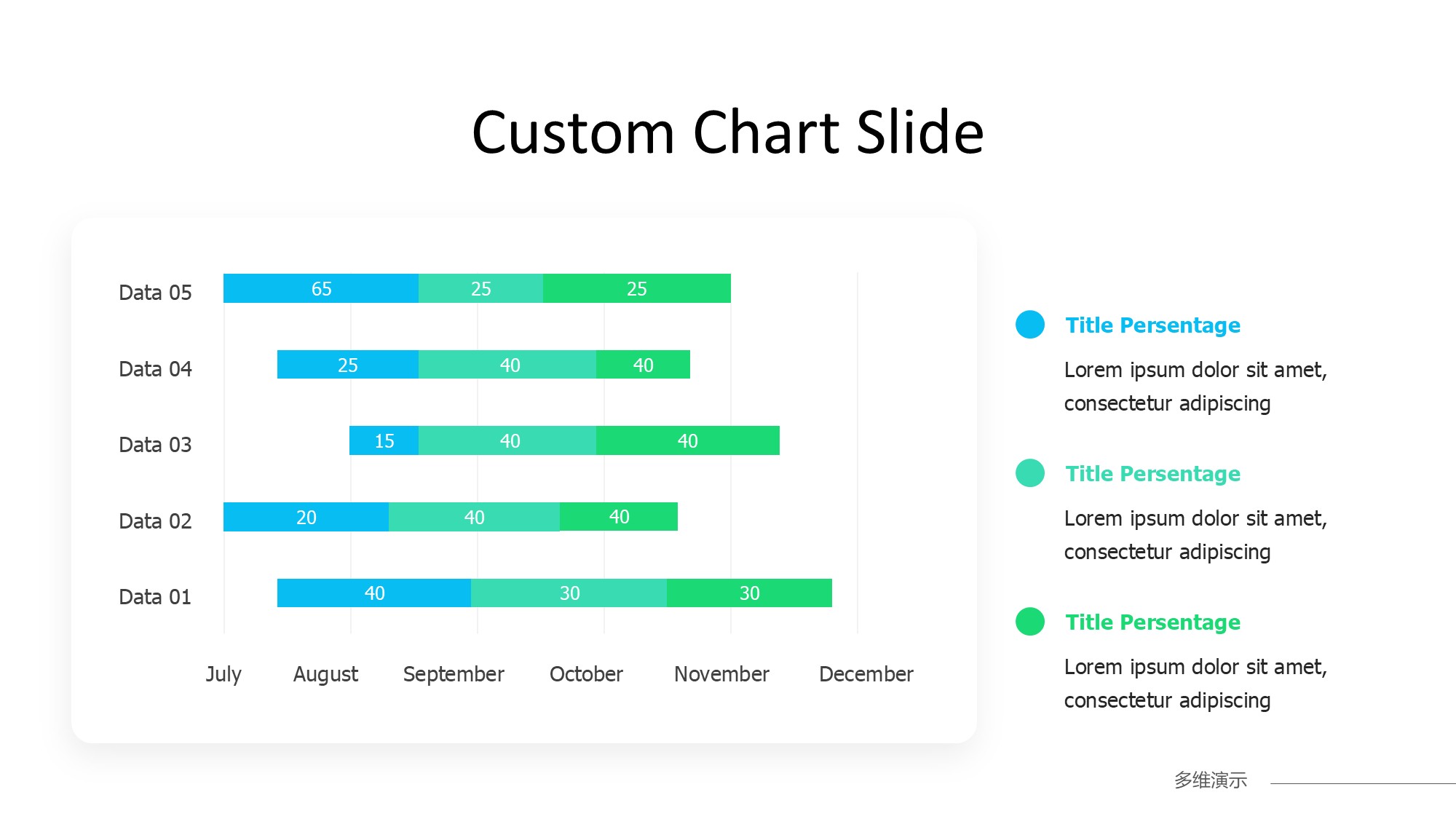Screen dimensions: 1456x819
Task: Click the green 30 segment in Data 01
Action: (749, 593)
